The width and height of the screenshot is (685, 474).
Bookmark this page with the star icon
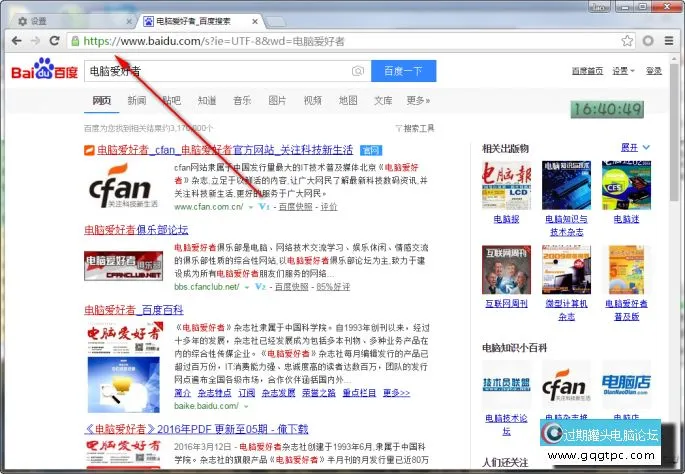(x=627, y=41)
